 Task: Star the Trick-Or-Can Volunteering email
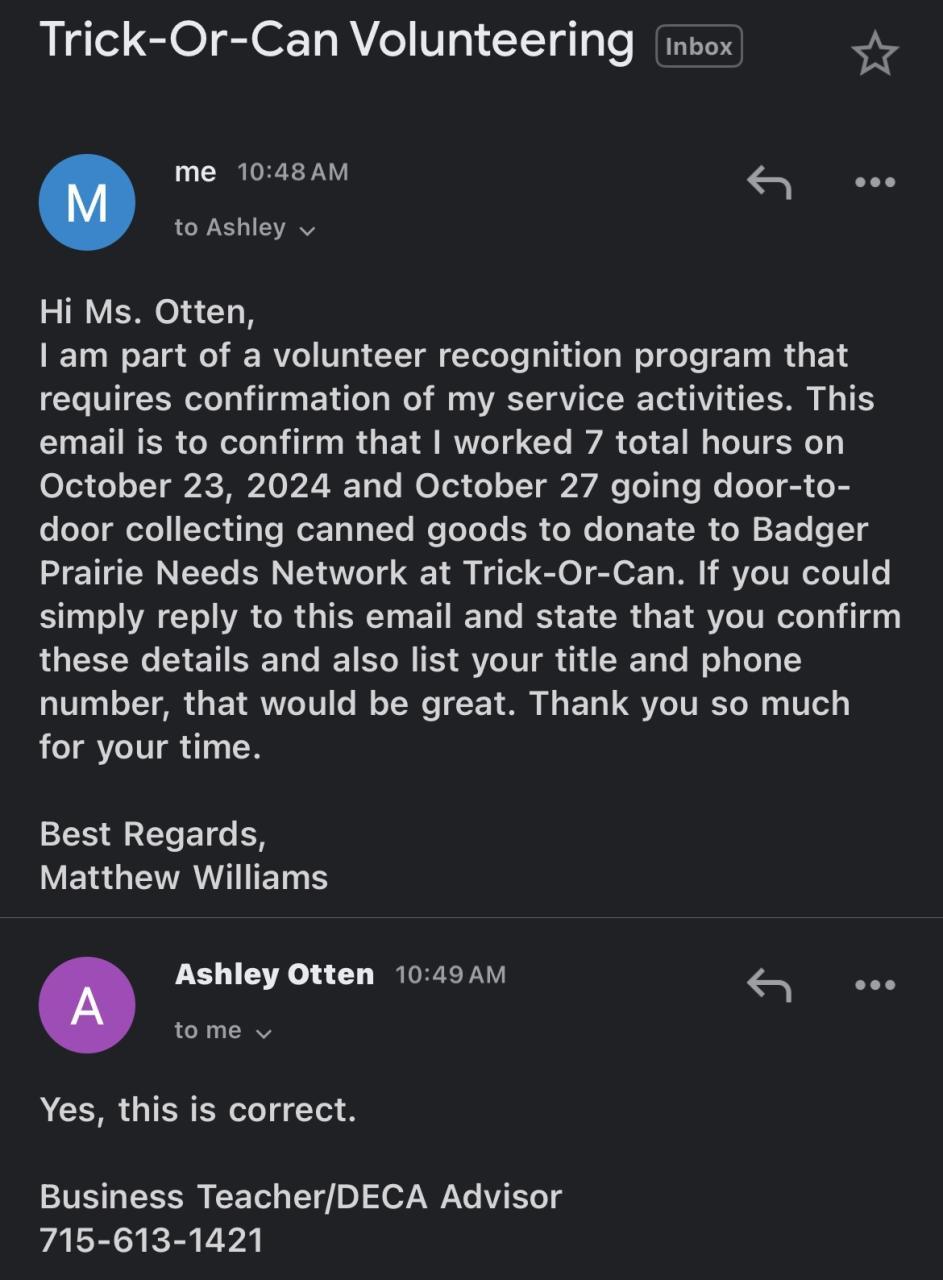pyautogui.click(x=875, y=54)
